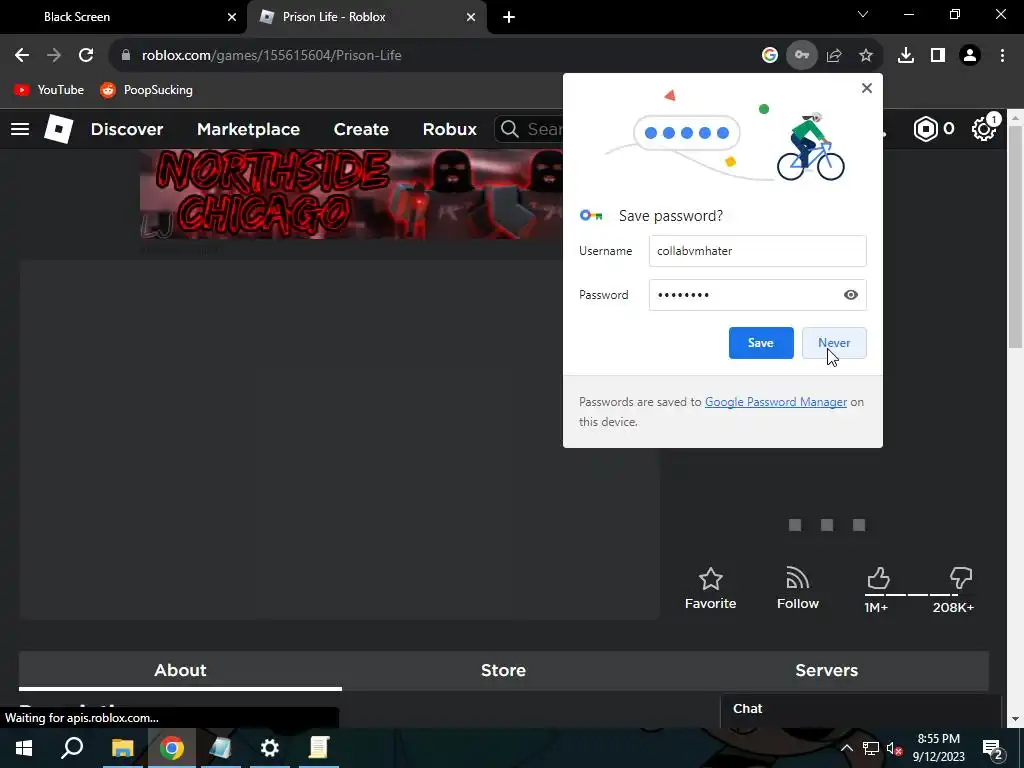The image size is (1024, 768).
Task: Show password with the eye icon
Action: (850, 295)
